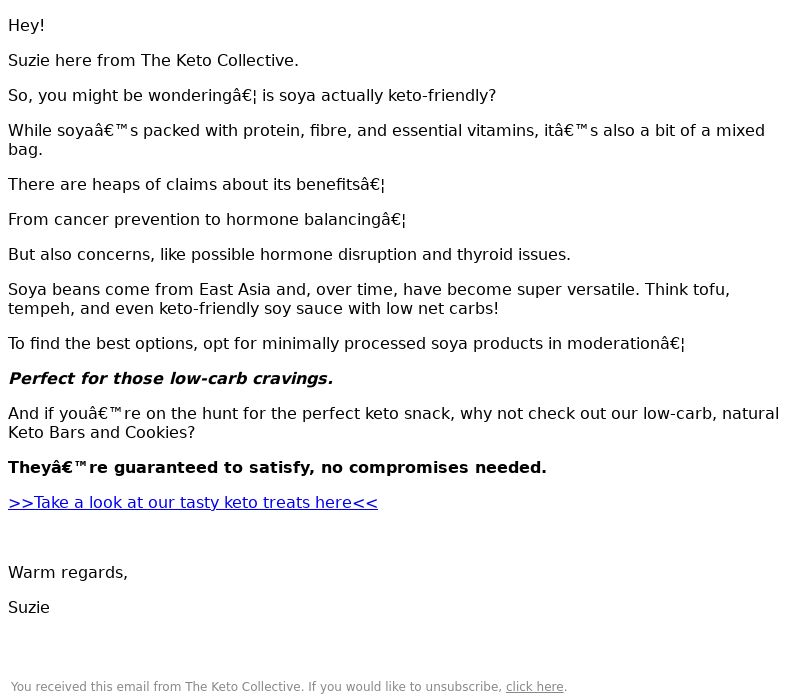
Task: Click the 'Suzie here from The Keto Collective' line
Action: click(153, 61)
